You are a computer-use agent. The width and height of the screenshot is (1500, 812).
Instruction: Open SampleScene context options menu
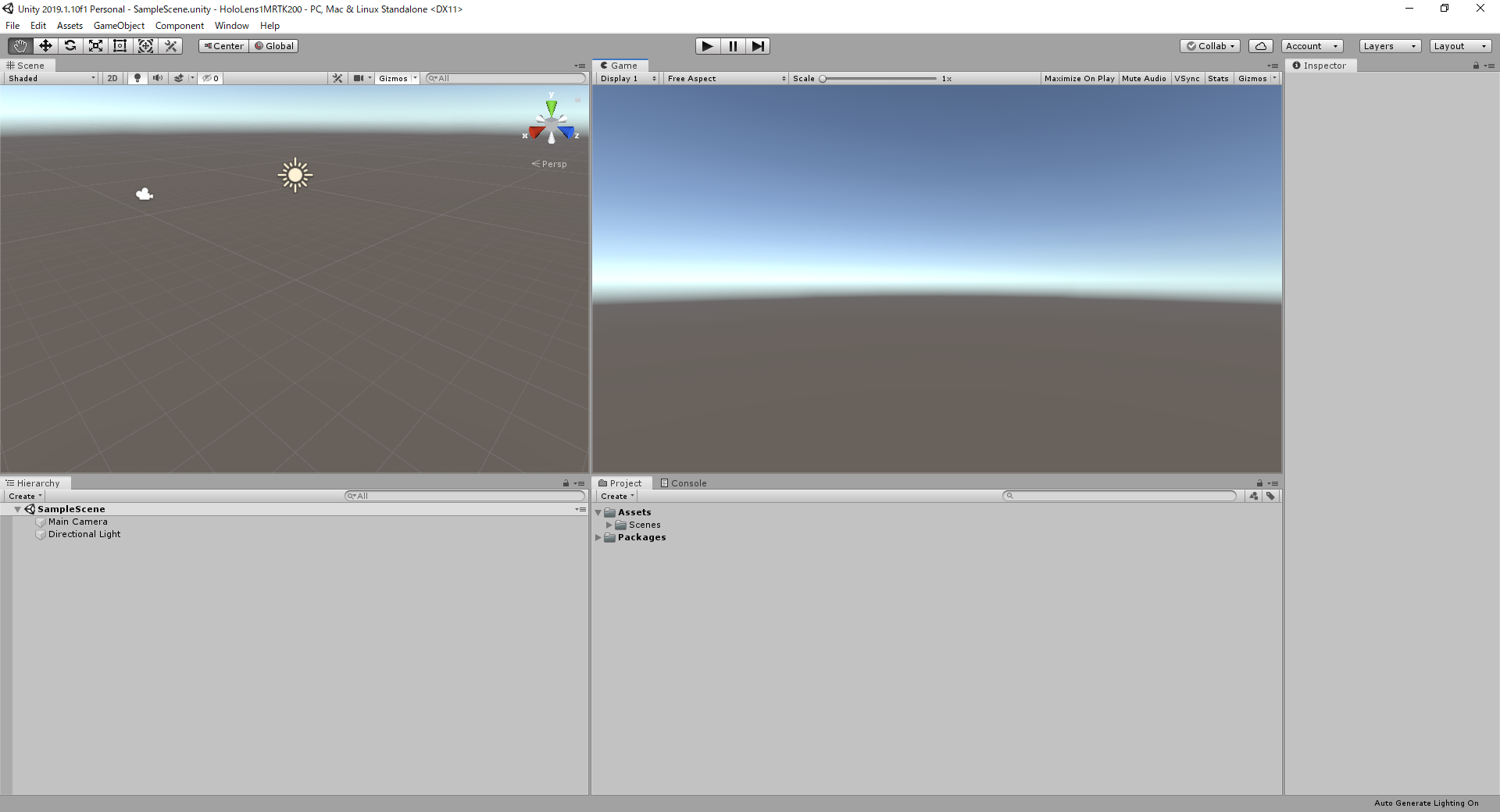[x=580, y=509]
